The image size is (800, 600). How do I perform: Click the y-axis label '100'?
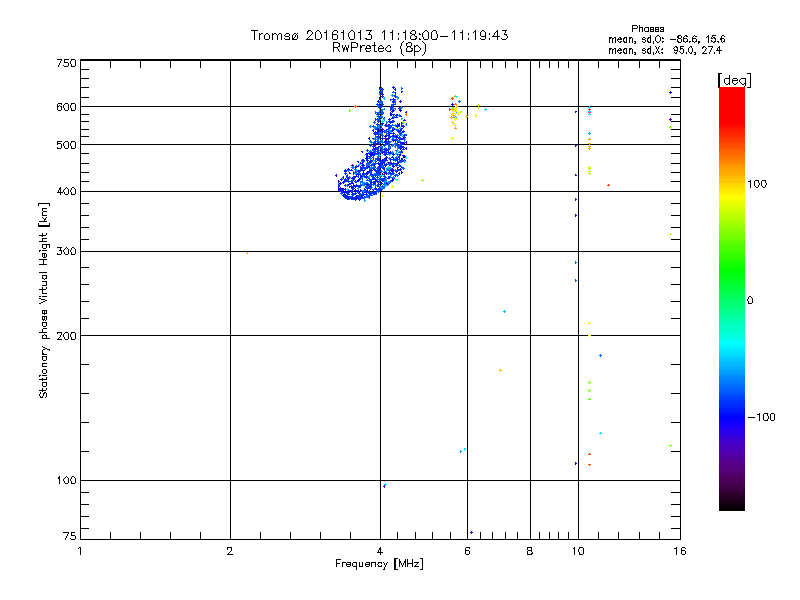pos(66,480)
